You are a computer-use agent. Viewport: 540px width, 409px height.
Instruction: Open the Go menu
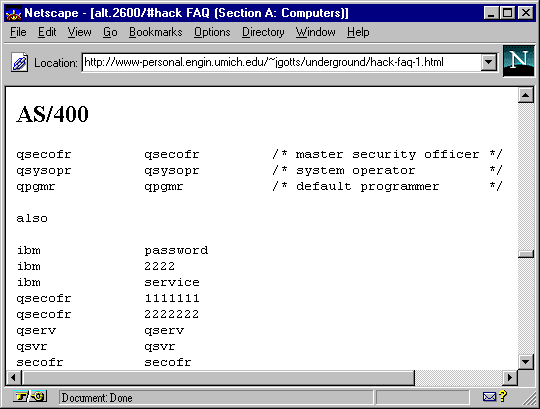point(110,32)
